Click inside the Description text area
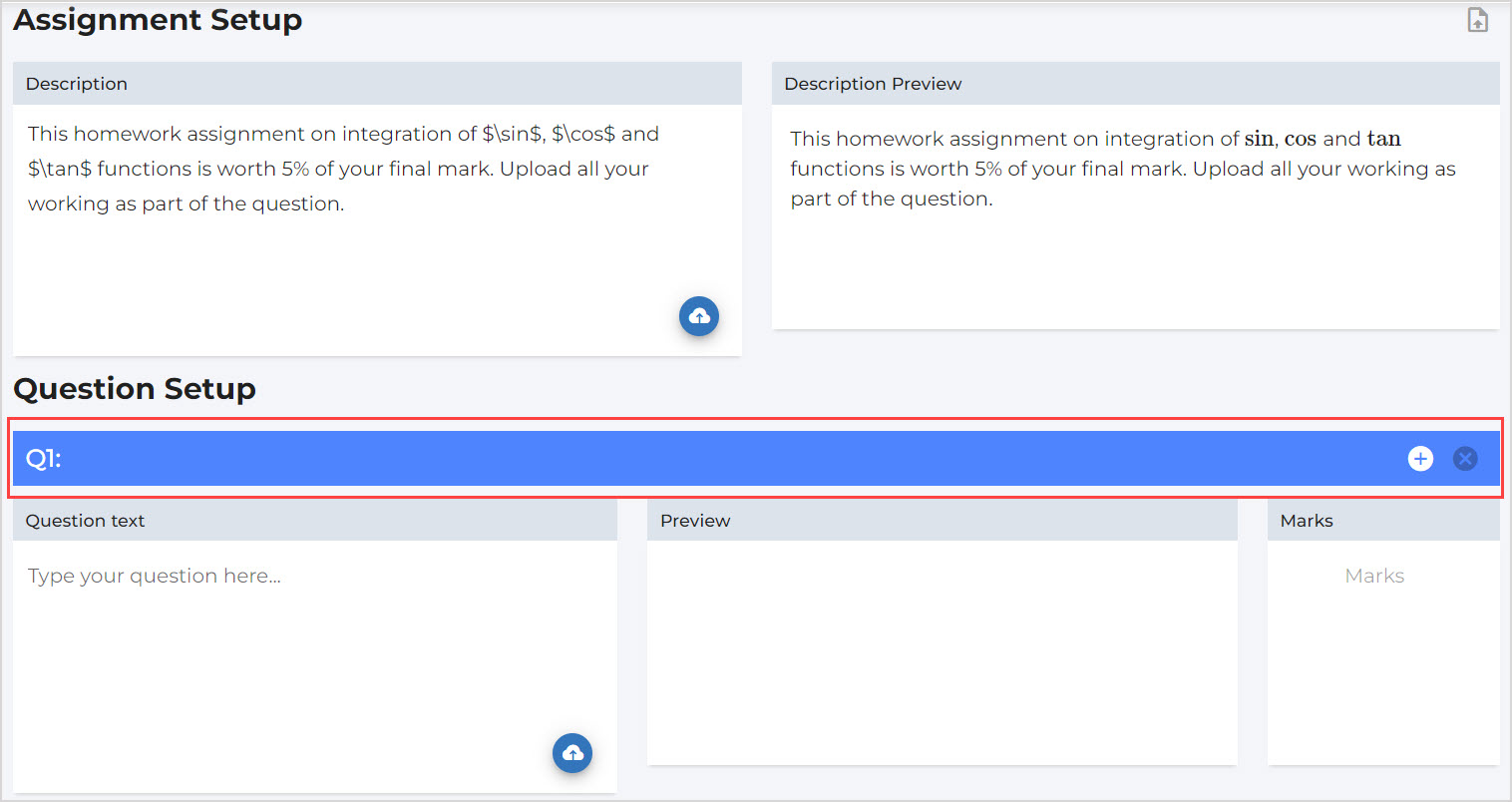The width and height of the screenshot is (1512, 802). point(377,249)
